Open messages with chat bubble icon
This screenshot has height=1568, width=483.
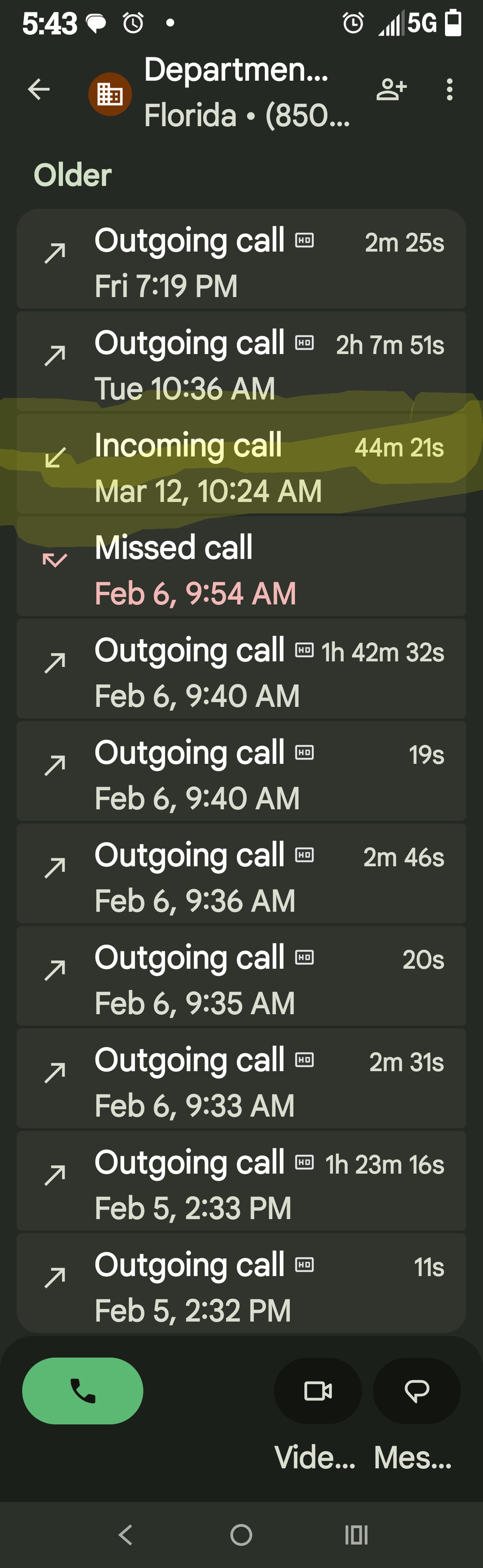(416, 1390)
